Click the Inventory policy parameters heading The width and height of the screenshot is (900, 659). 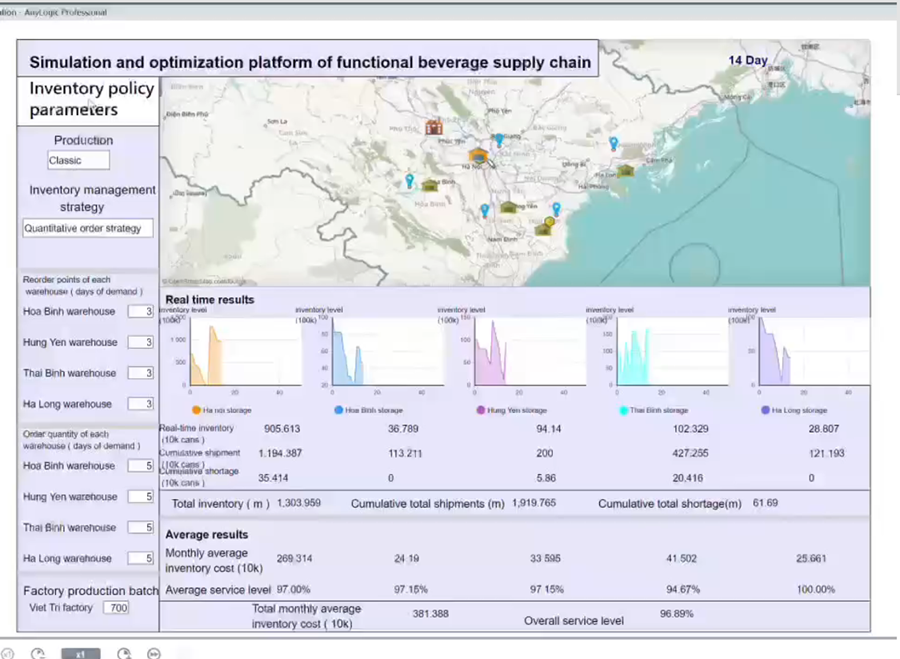[88, 99]
